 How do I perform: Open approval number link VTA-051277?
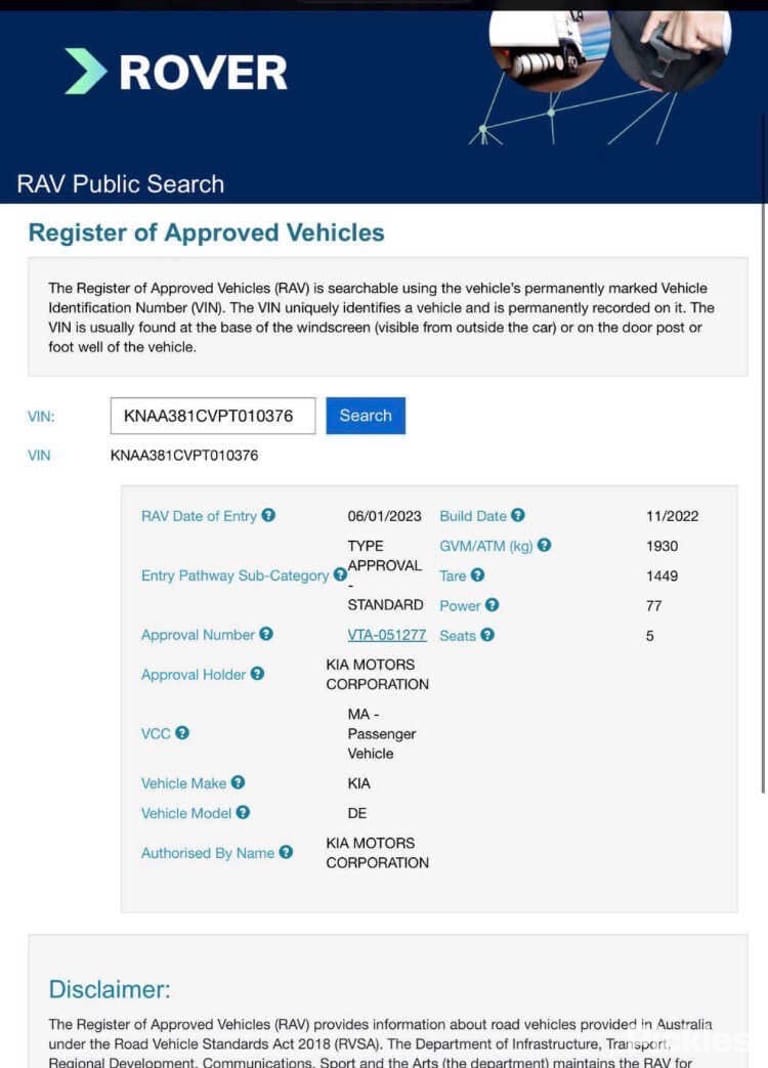[x=387, y=635]
